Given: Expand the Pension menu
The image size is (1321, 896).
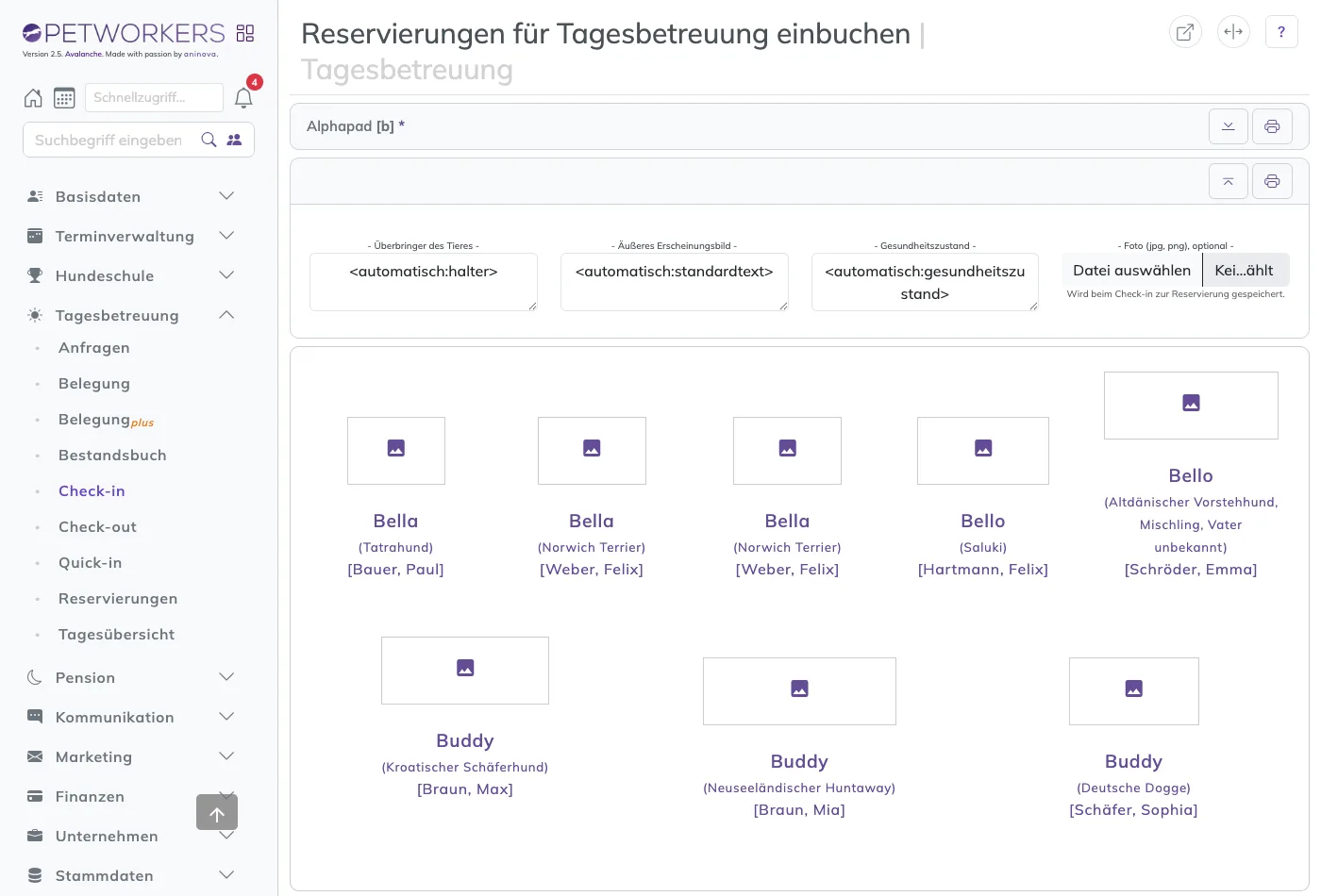Looking at the screenshot, I should click(x=131, y=677).
